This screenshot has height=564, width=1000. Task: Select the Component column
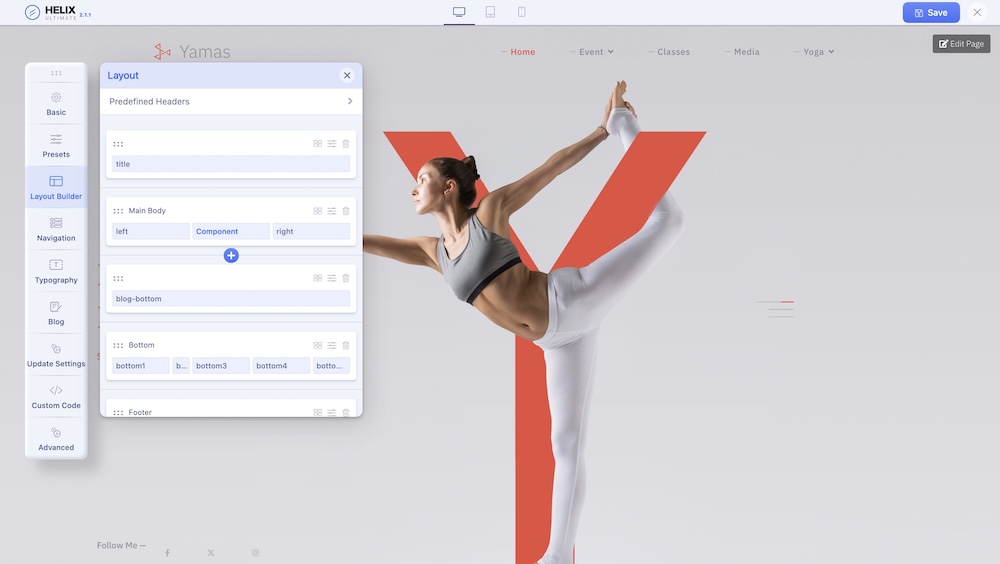pyautogui.click(x=231, y=231)
